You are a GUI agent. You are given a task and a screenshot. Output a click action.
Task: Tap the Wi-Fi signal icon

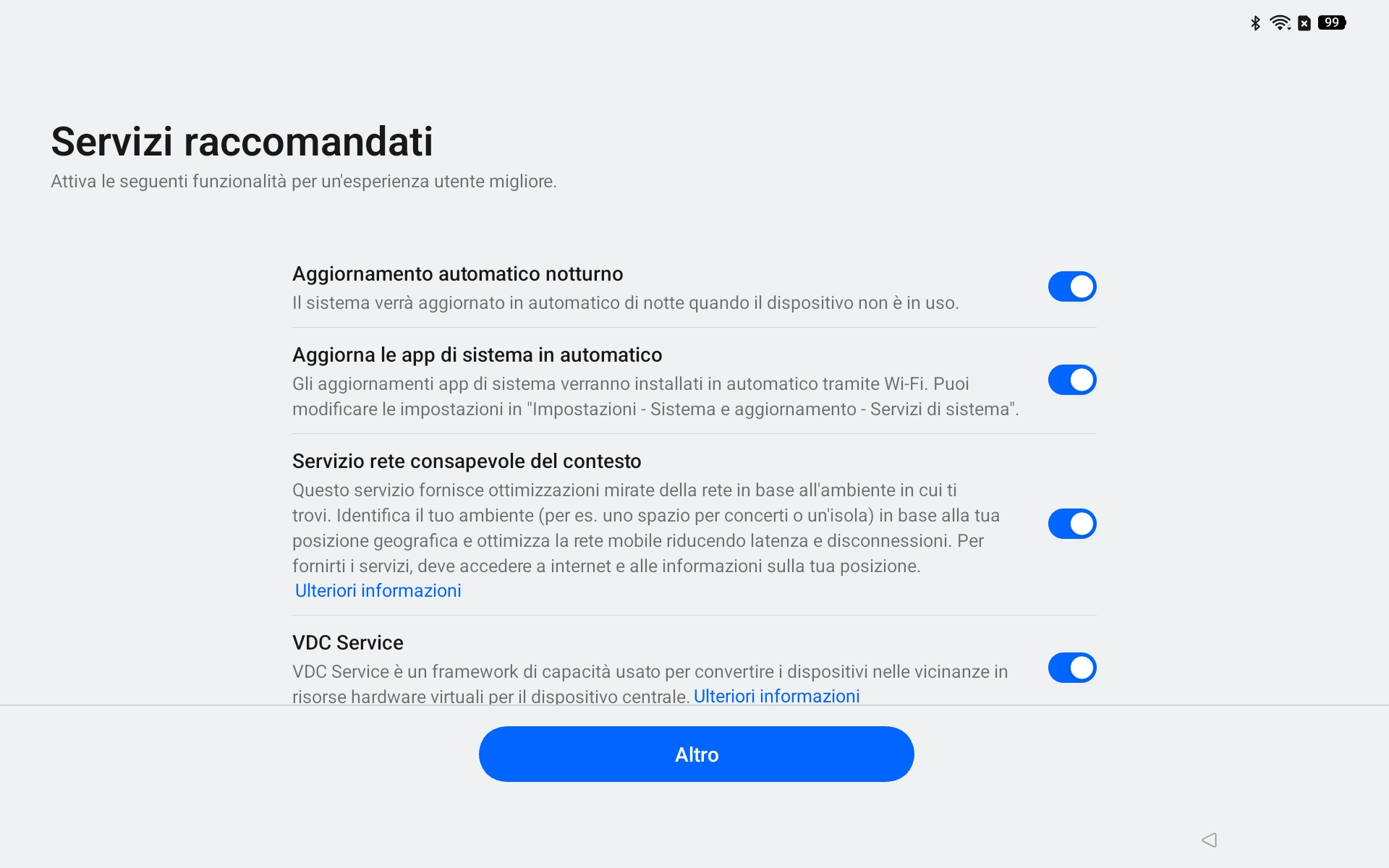click(x=1280, y=23)
